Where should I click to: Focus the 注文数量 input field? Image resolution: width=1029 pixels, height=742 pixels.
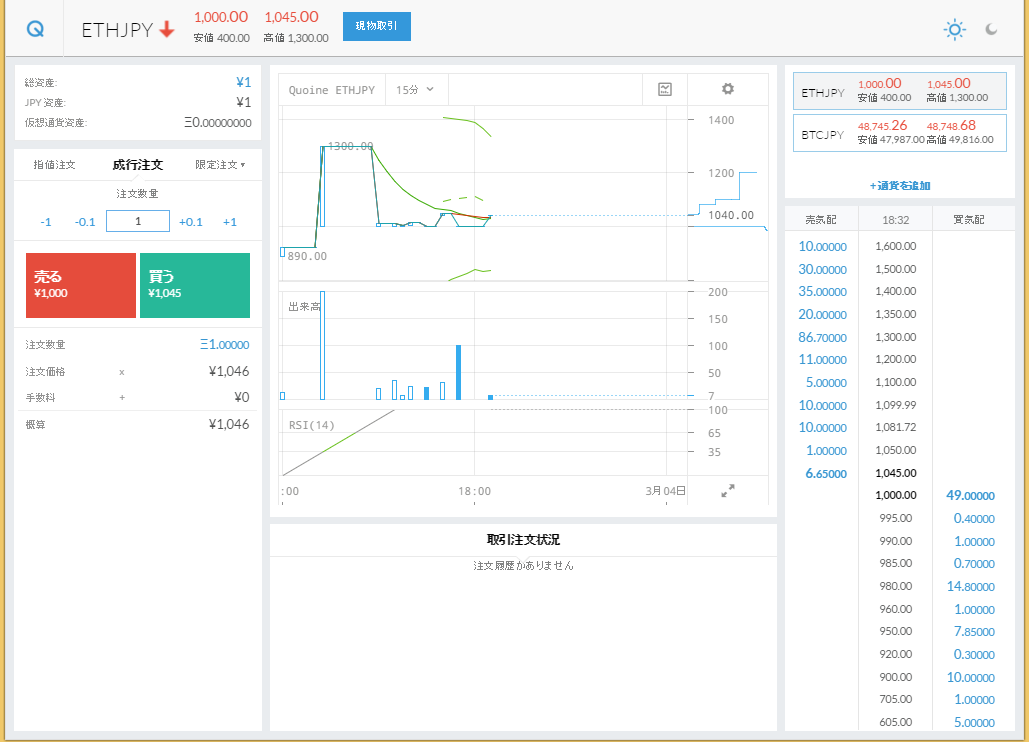(138, 221)
